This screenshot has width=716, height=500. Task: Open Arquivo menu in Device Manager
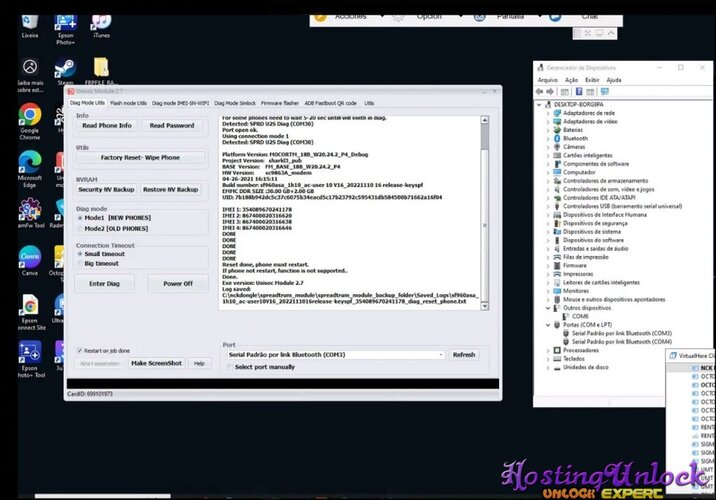[548, 80]
